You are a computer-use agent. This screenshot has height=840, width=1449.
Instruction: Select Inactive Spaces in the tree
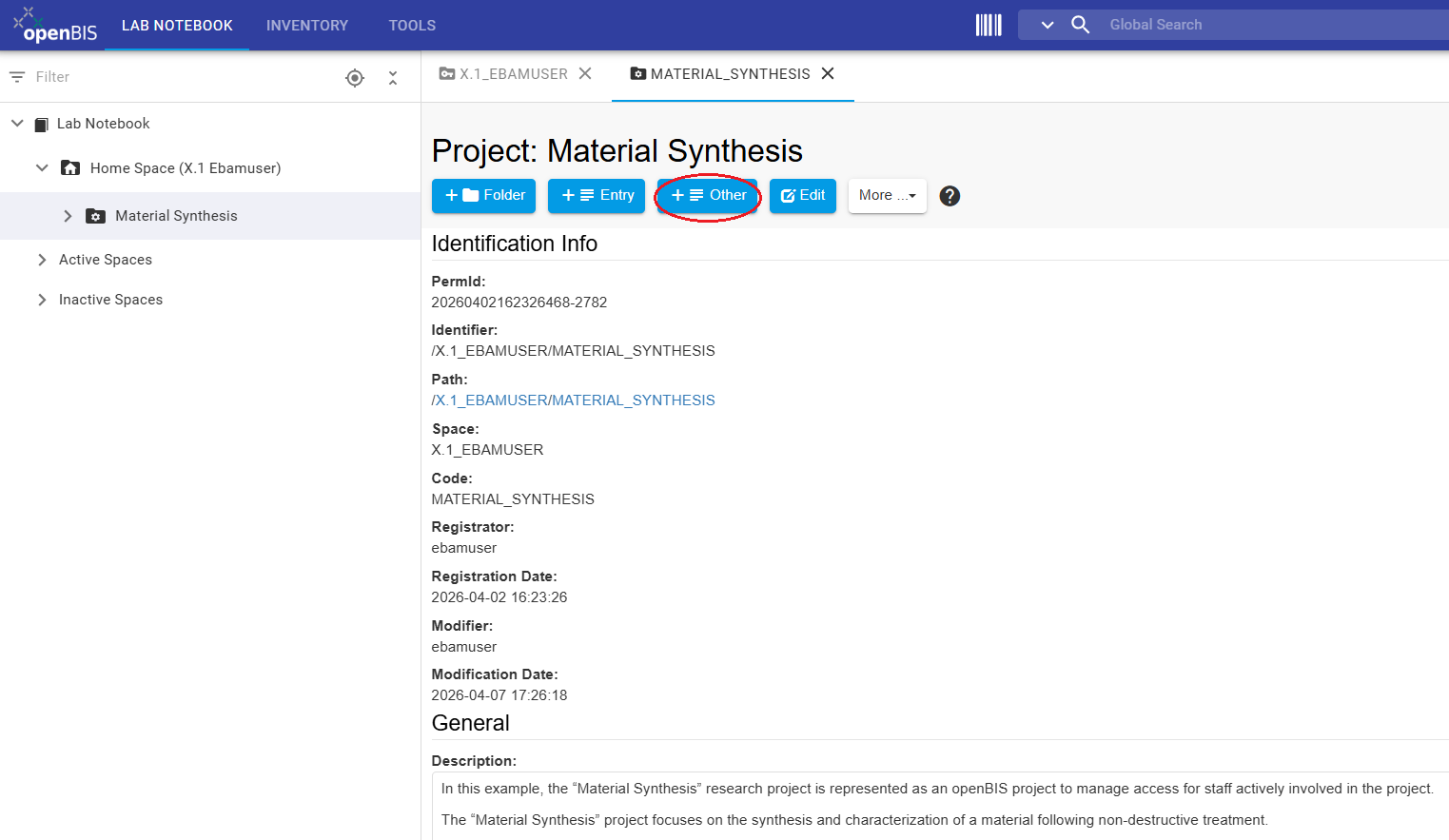coord(110,300)
